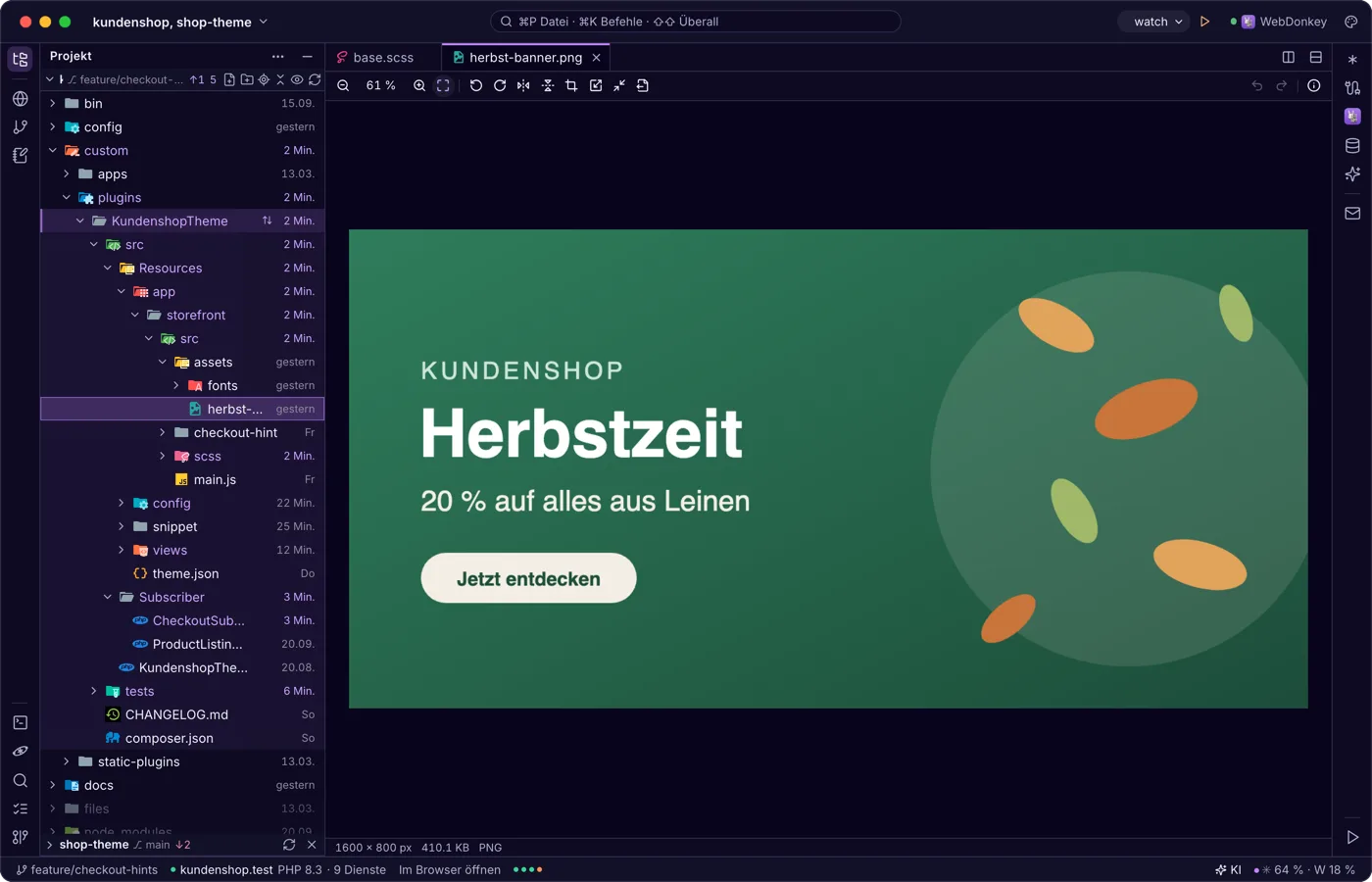Toggle fit-to-window for the image
Screen dimensions: 1372x882
(443, 86)
